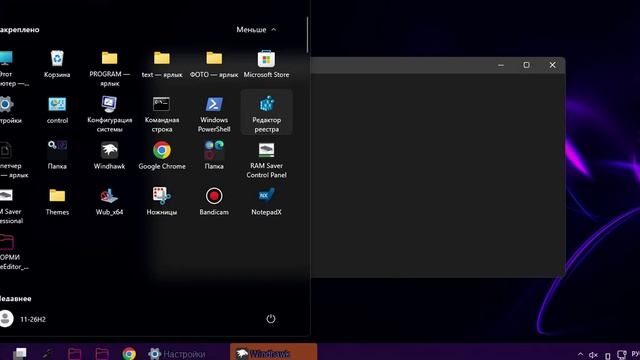Show hidden tray icons chevron
Image resolution: width=640 pixels, height=360 pixels.
click(580, 354)
